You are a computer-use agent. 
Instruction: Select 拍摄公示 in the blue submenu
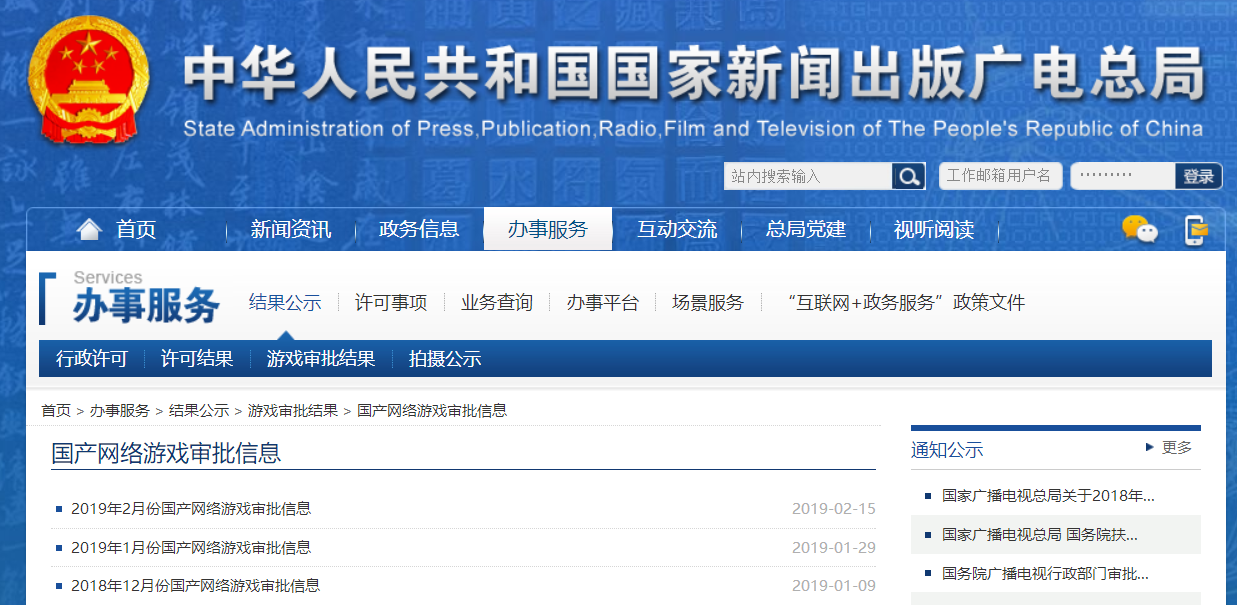click(445, 359)
